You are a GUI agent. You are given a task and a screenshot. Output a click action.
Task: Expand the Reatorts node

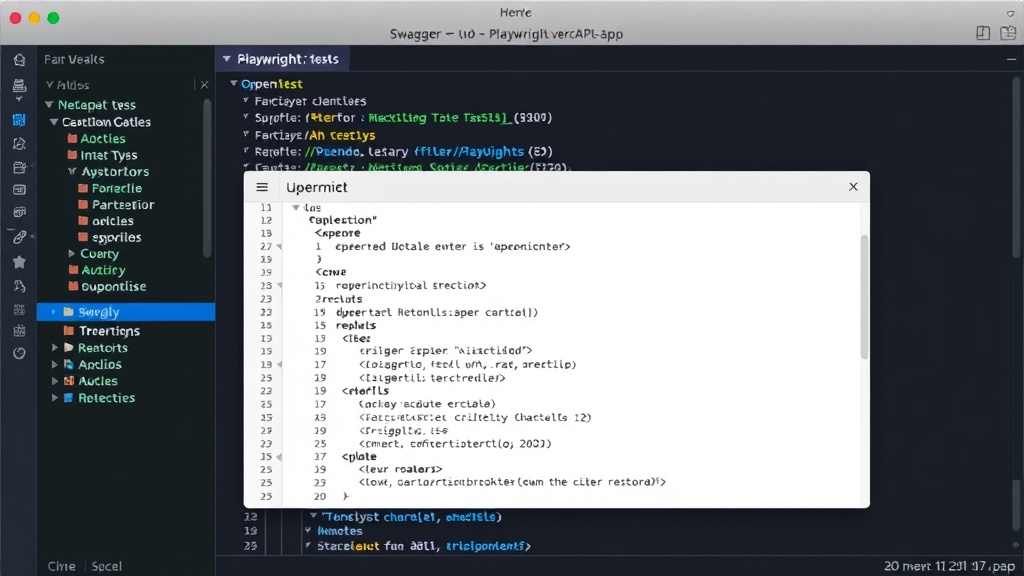click(55, 348)
